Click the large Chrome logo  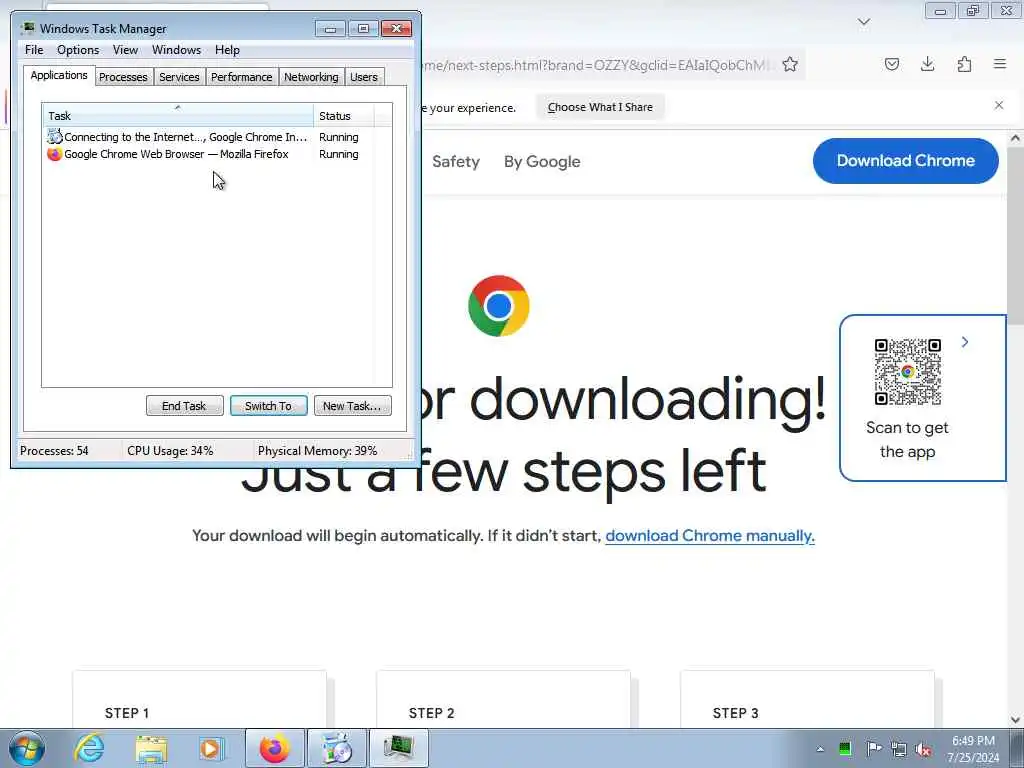[x=499, y=306]
